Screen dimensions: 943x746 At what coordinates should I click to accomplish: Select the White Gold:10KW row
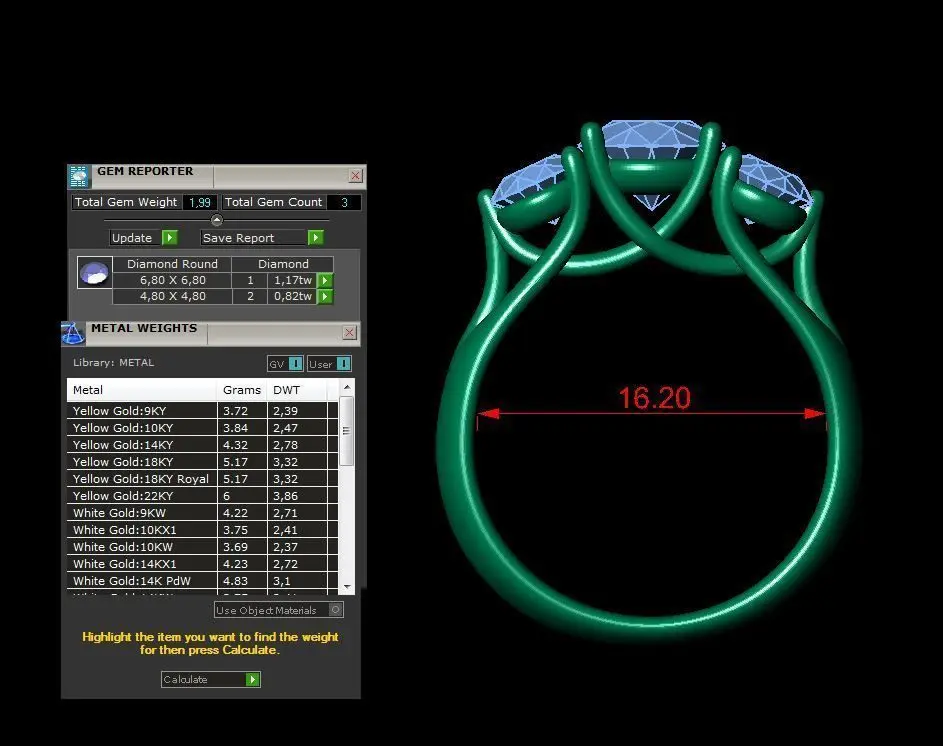[202, 546]
